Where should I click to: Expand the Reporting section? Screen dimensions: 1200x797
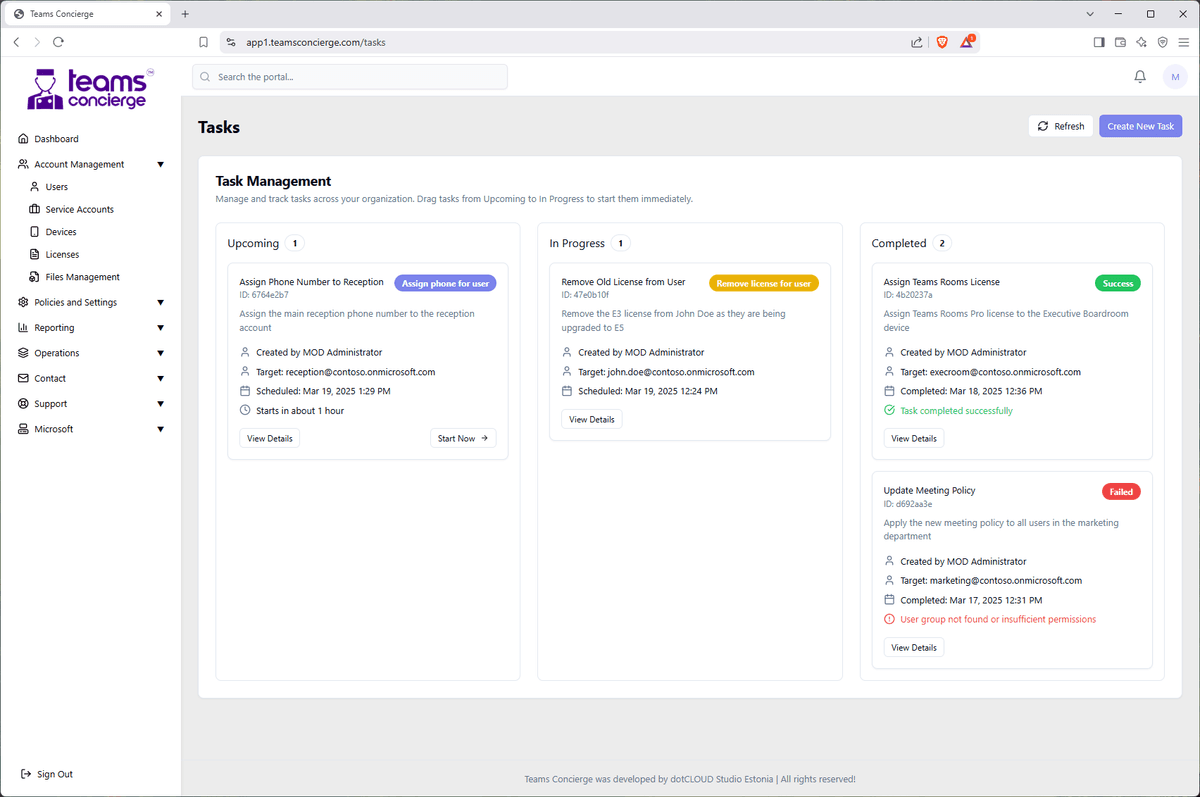160,327
